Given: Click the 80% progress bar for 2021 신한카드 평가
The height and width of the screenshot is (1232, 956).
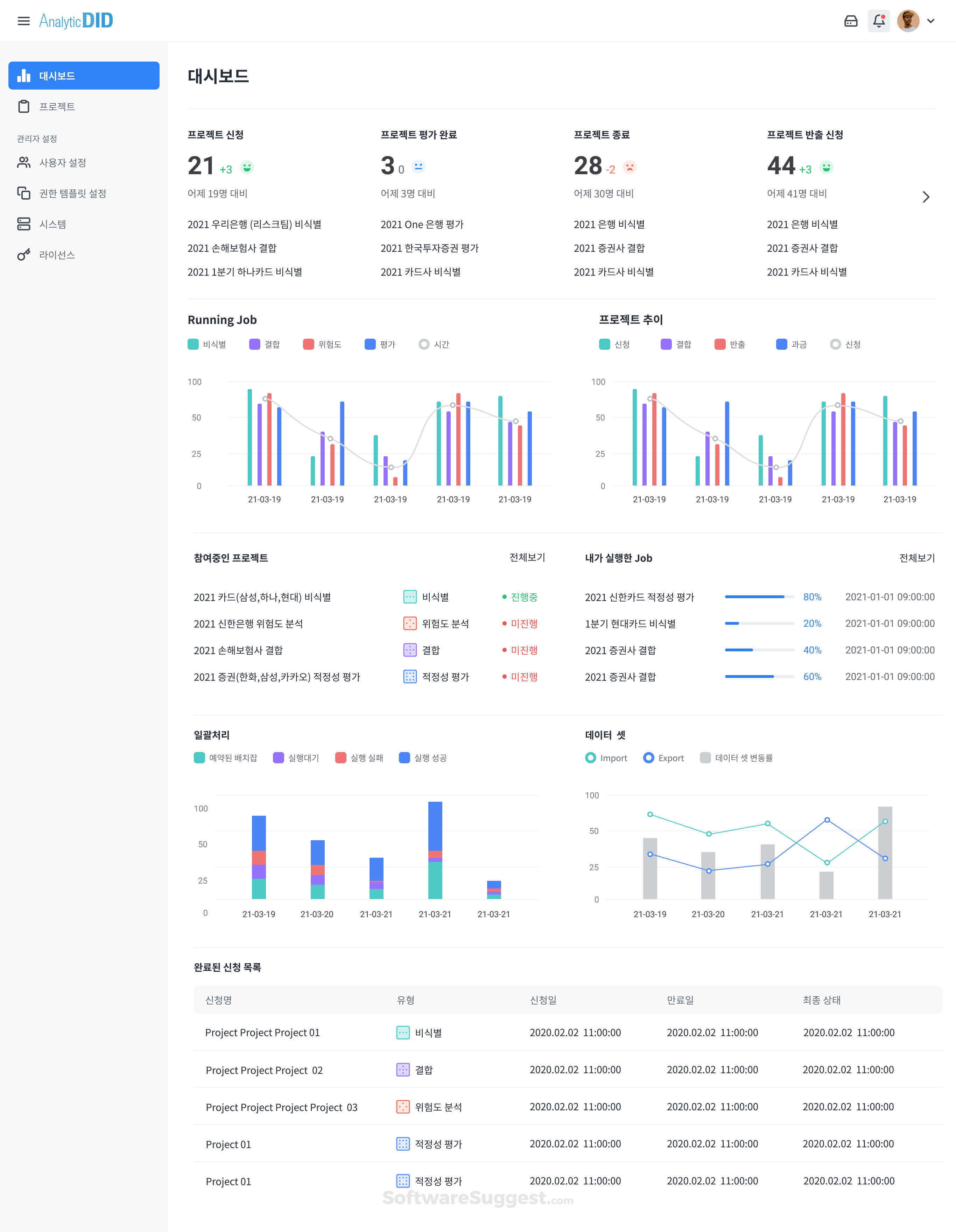Looking at the screenshot, I should click(x=760, y=596).
